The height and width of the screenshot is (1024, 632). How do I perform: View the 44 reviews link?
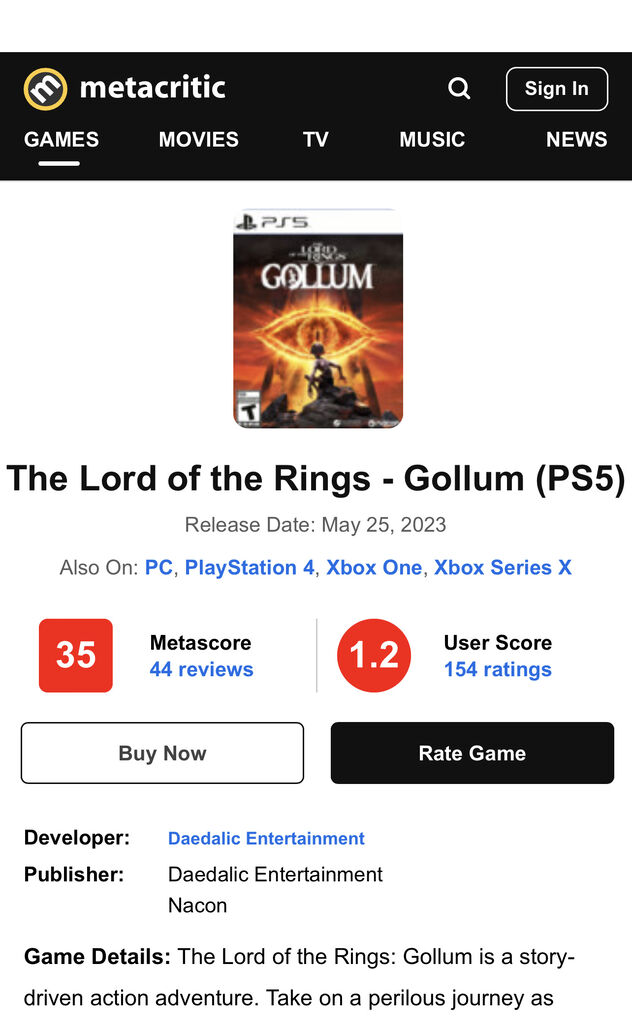(201, 669)
